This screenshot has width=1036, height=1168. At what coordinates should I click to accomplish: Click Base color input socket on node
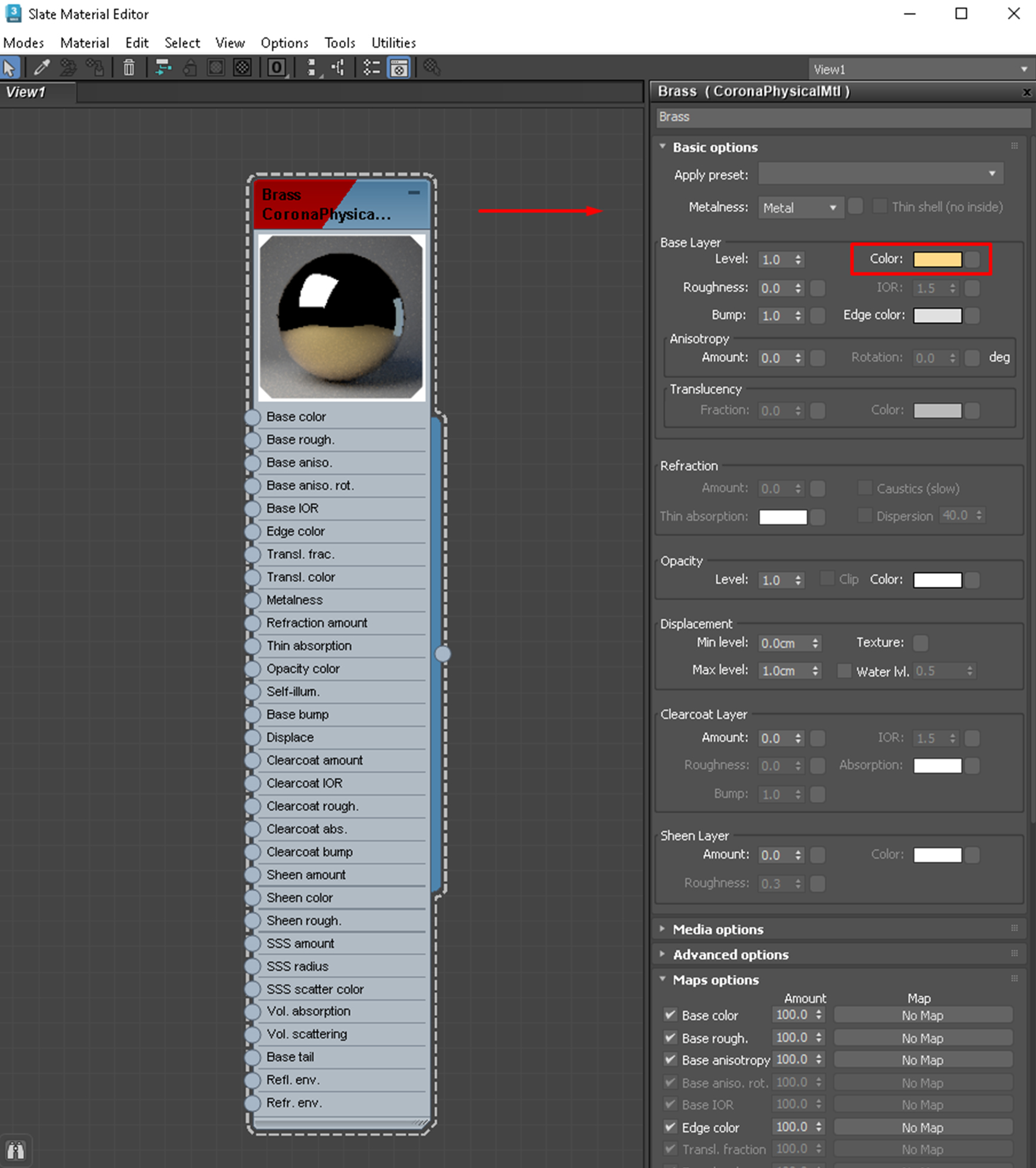coord(253,417)
